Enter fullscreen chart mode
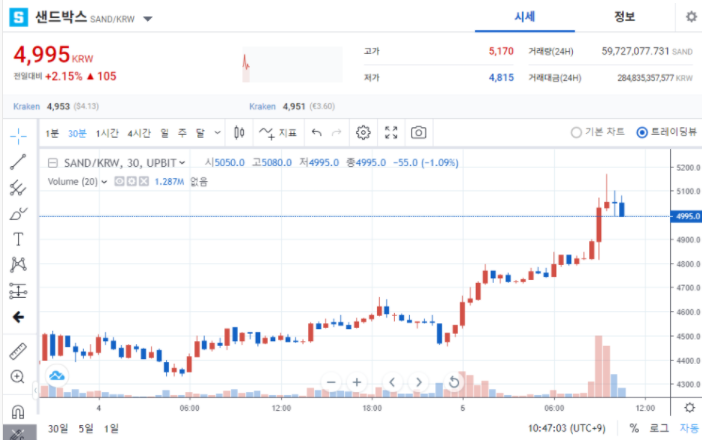The image size is (702, 440). point(391,132)
